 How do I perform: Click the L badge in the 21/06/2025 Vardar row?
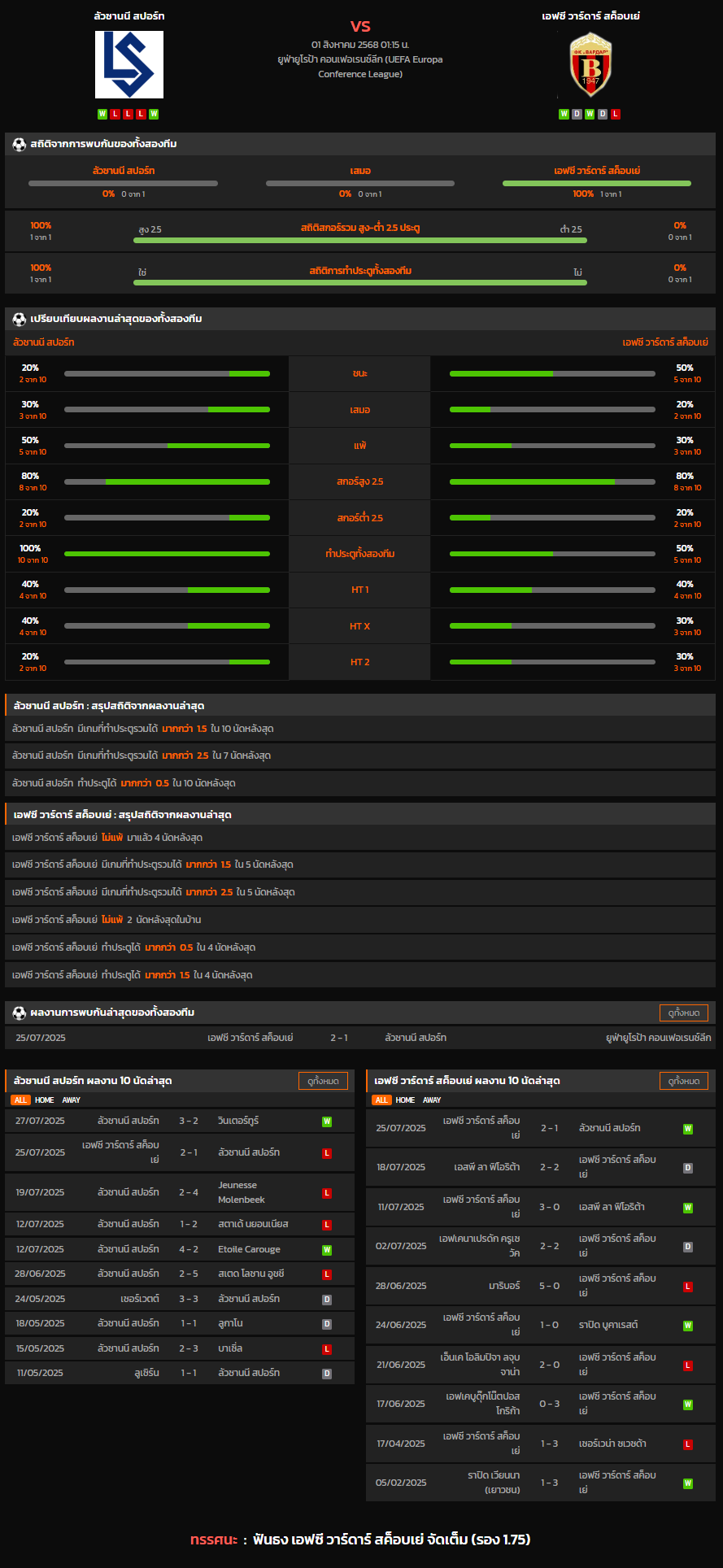688,1365
